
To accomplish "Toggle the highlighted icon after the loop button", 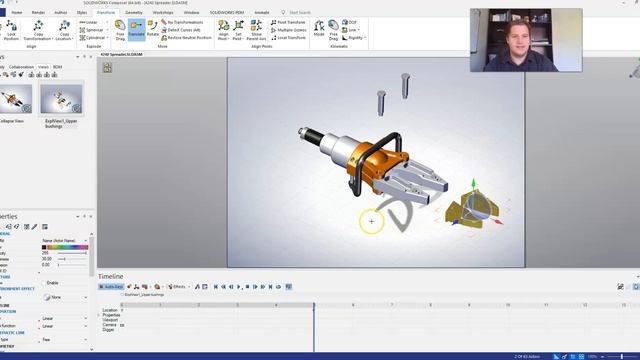I will pyautogui.click(x=289, y=287).
